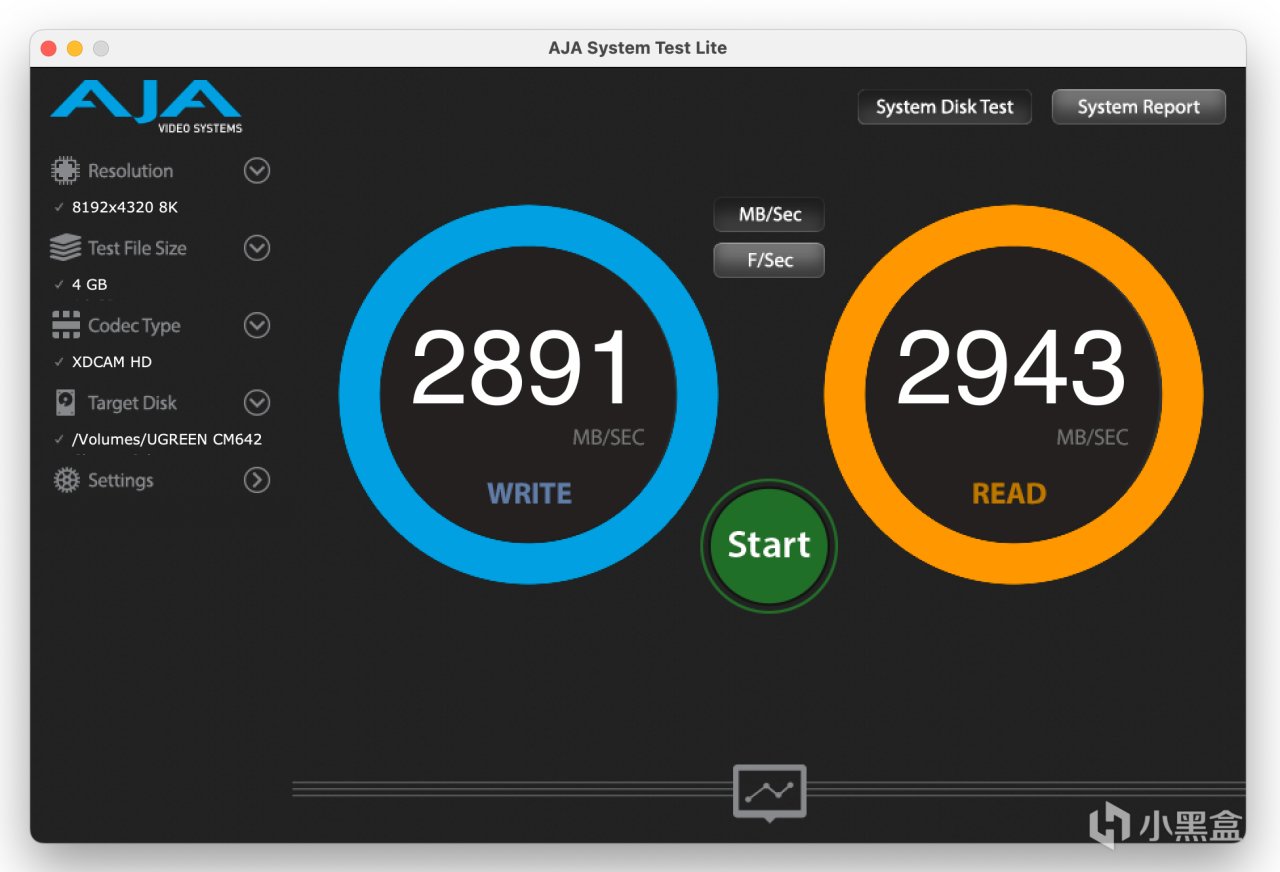Screen dimensions: 1280x872
Task: Click the Target Disk drive icon
Action: [x=65, y=403]
